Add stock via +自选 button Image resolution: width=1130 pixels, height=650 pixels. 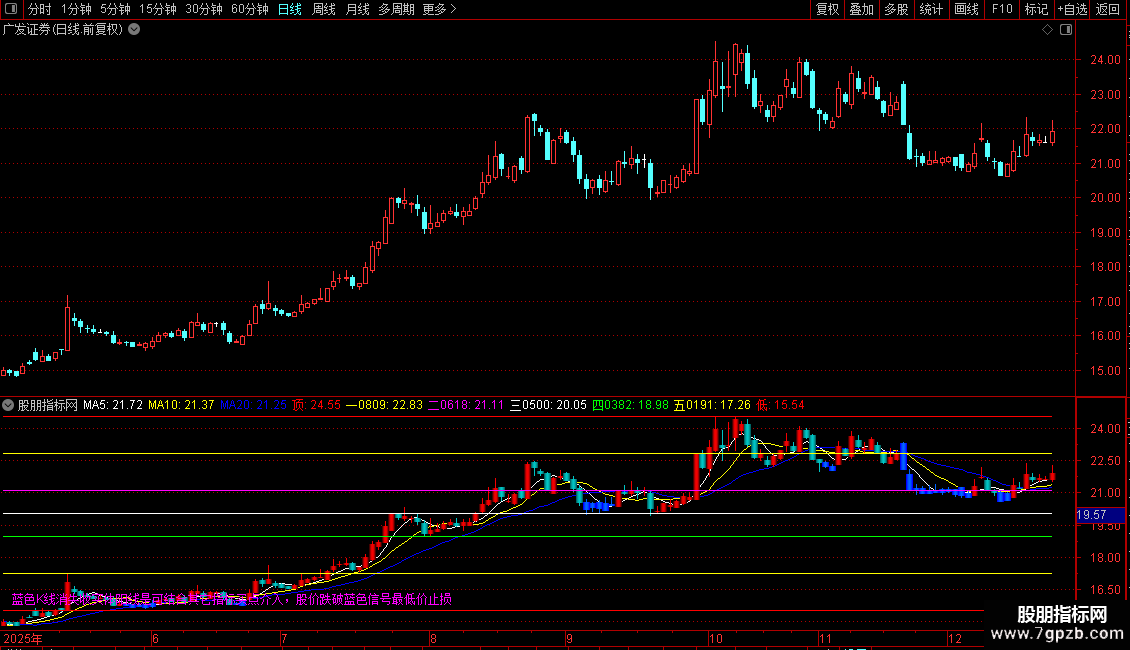pos(1072,10)
